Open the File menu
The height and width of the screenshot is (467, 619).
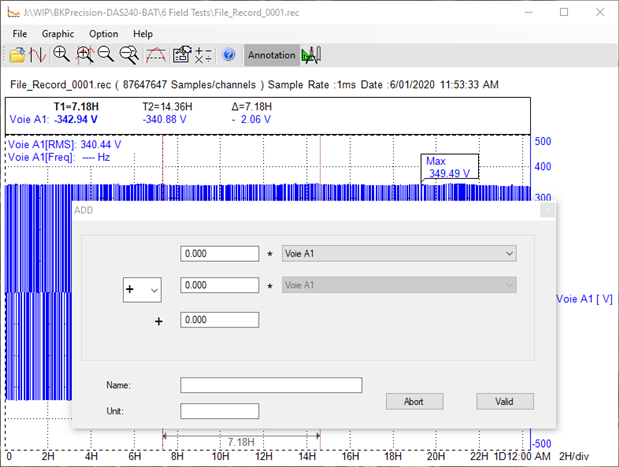tap(20, 33)
